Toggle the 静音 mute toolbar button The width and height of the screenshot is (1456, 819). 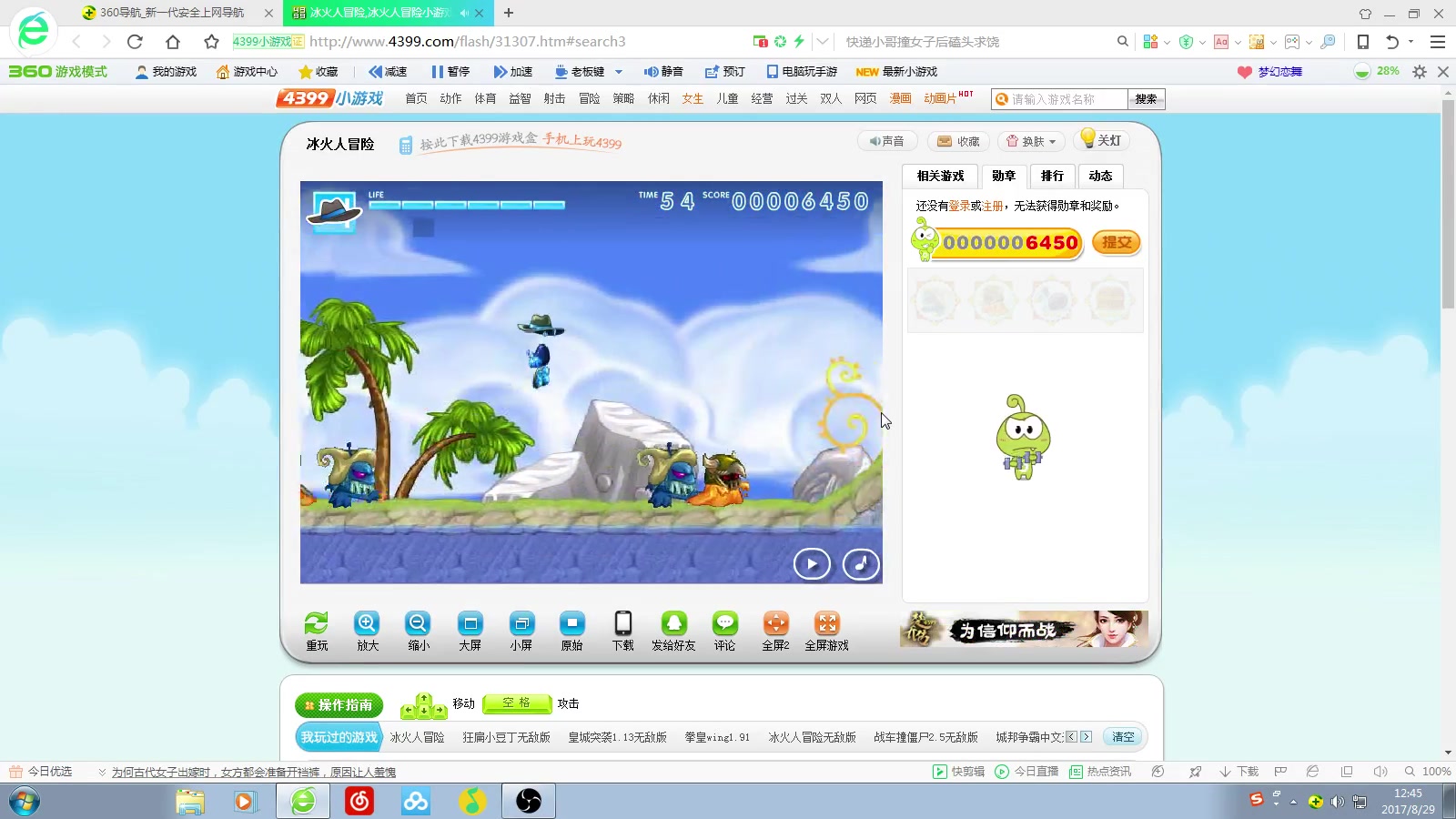[x=663, y=72]
